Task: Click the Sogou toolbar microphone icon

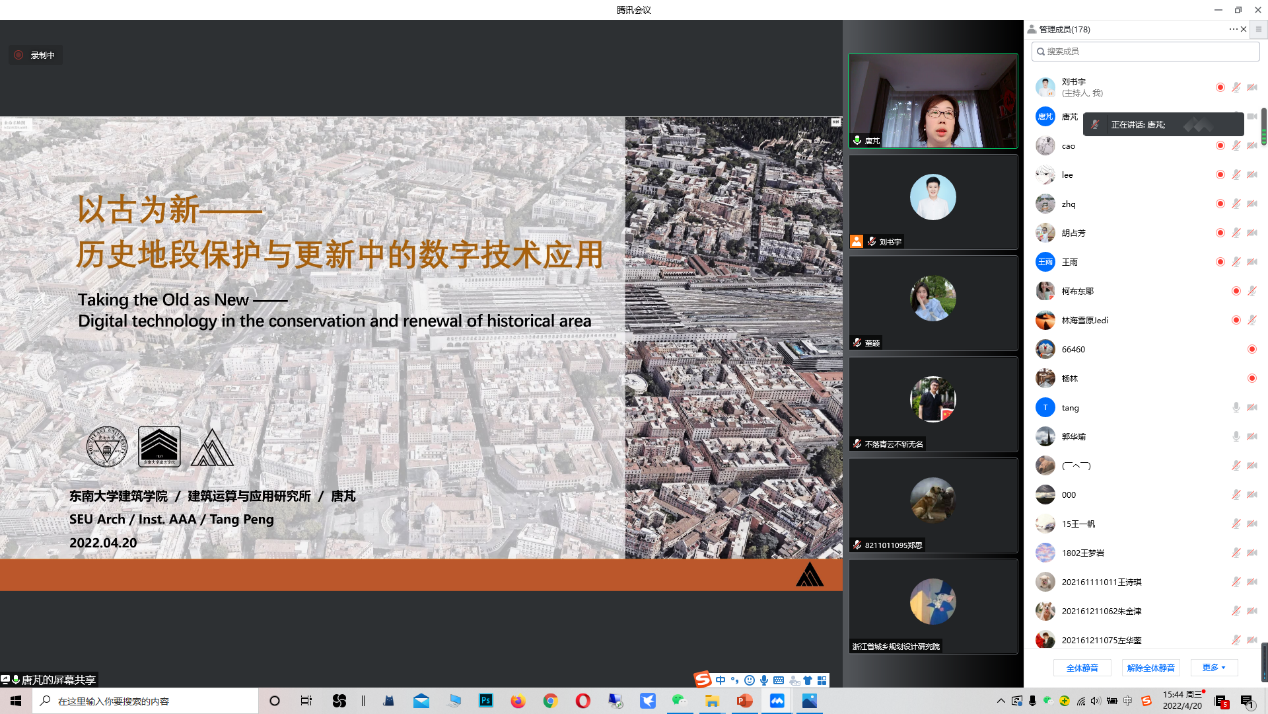Action: (x=764, y=681)
